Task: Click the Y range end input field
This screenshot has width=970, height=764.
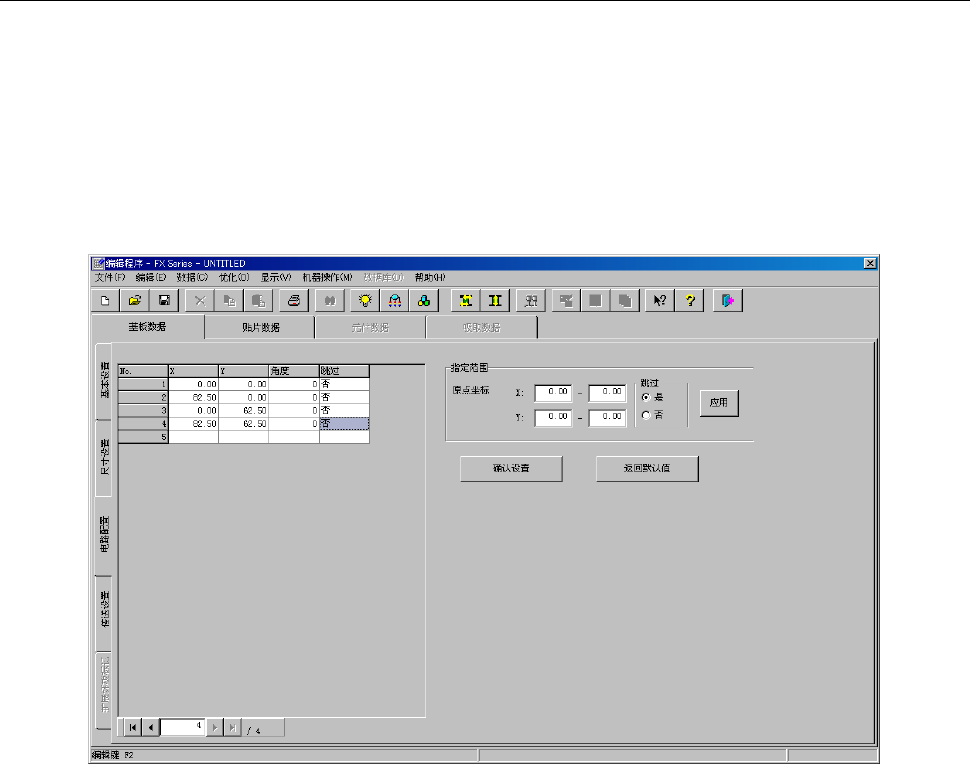Action: click(607, 418)
